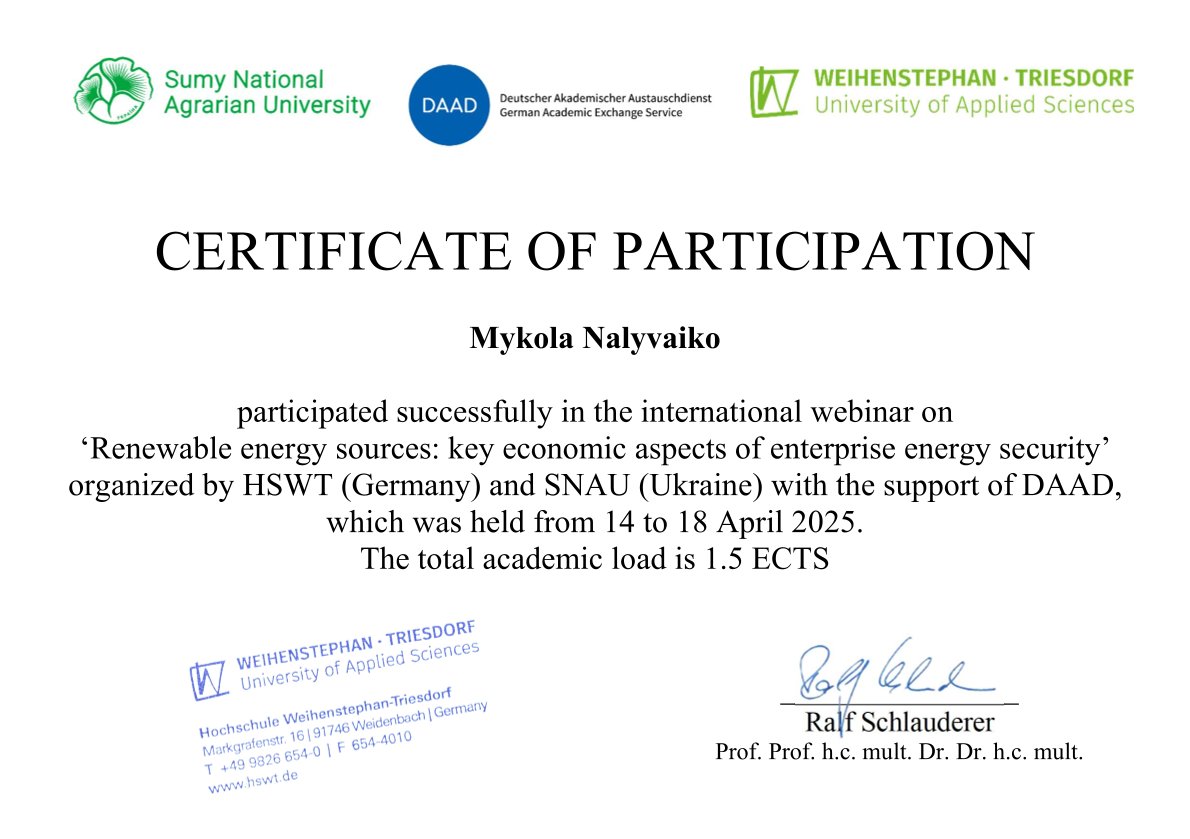Click the green Weihenstephan-Triesdorf W logo in header
Viewport: 1190px width, 839px height.
(x=774, y=92)
